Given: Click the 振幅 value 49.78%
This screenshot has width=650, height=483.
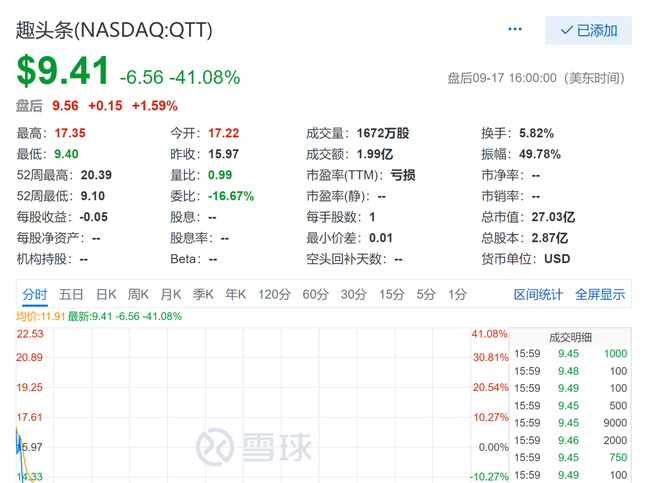Looking at the screenshot, I should (540, 154).
